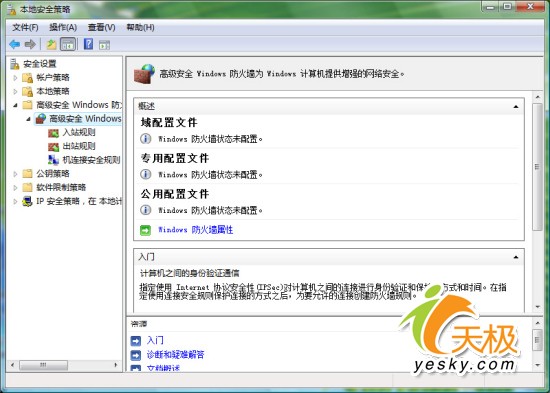Click the show/hide action pane icon
The image size is (550, 393).
[105, 45]
